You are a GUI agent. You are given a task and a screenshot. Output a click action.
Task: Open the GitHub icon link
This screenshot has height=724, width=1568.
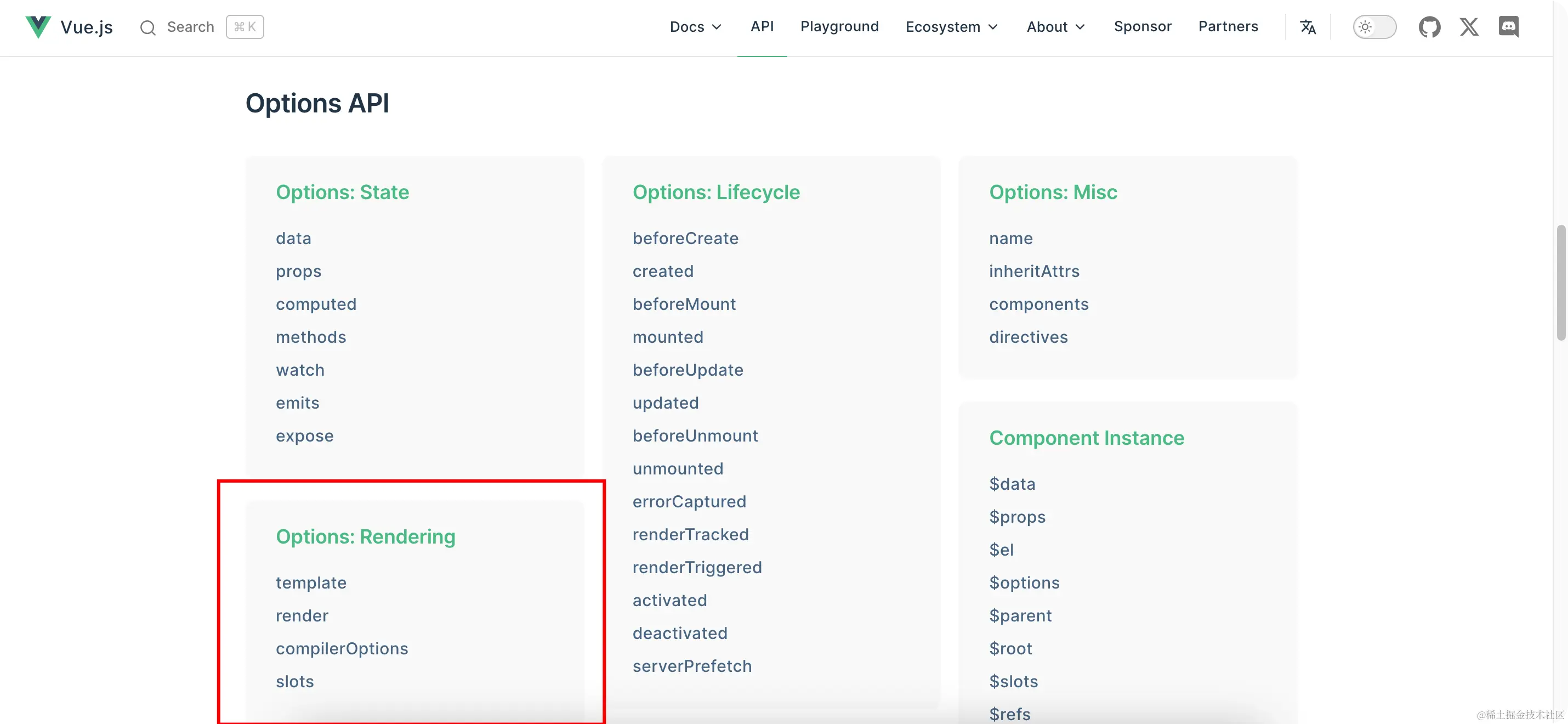point(1429,27)
